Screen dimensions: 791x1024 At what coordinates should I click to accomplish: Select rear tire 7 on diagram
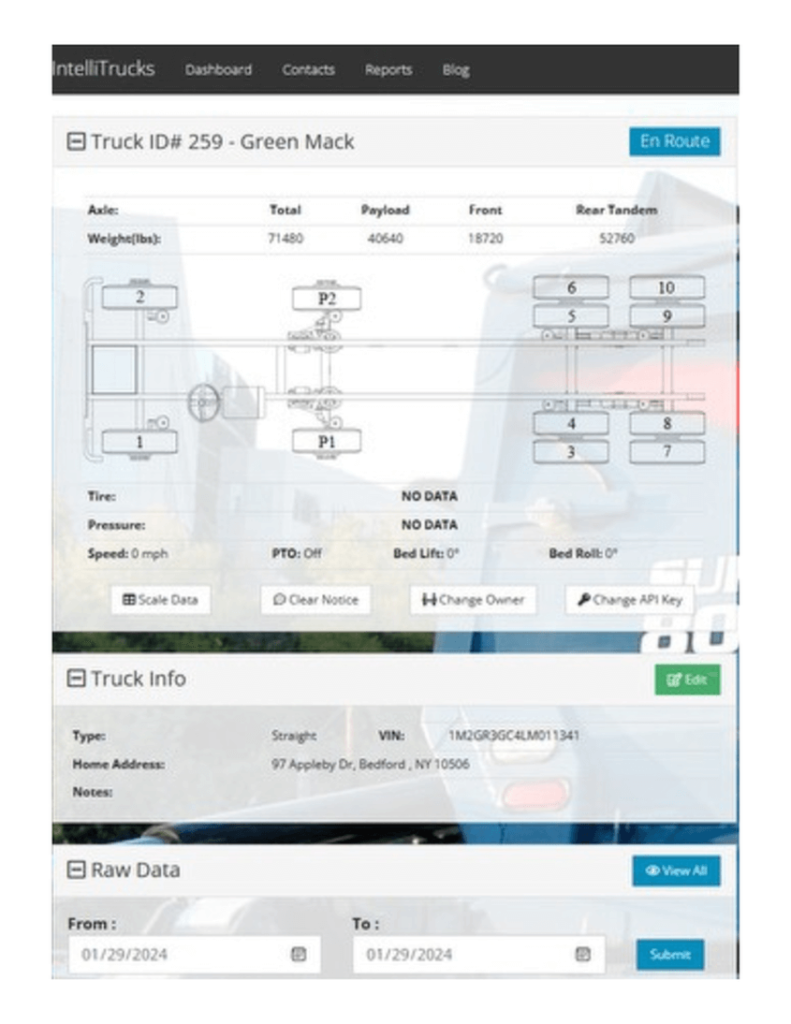point(667,452)
